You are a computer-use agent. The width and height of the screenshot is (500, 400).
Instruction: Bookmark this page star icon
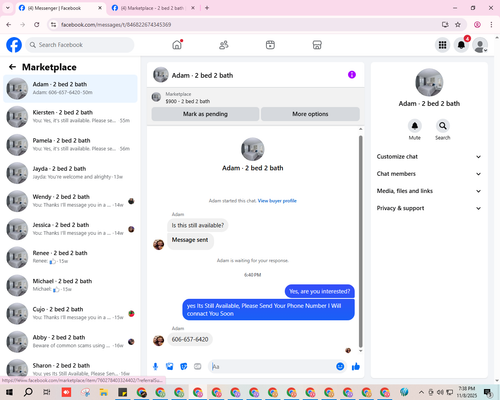click(458, 24)
